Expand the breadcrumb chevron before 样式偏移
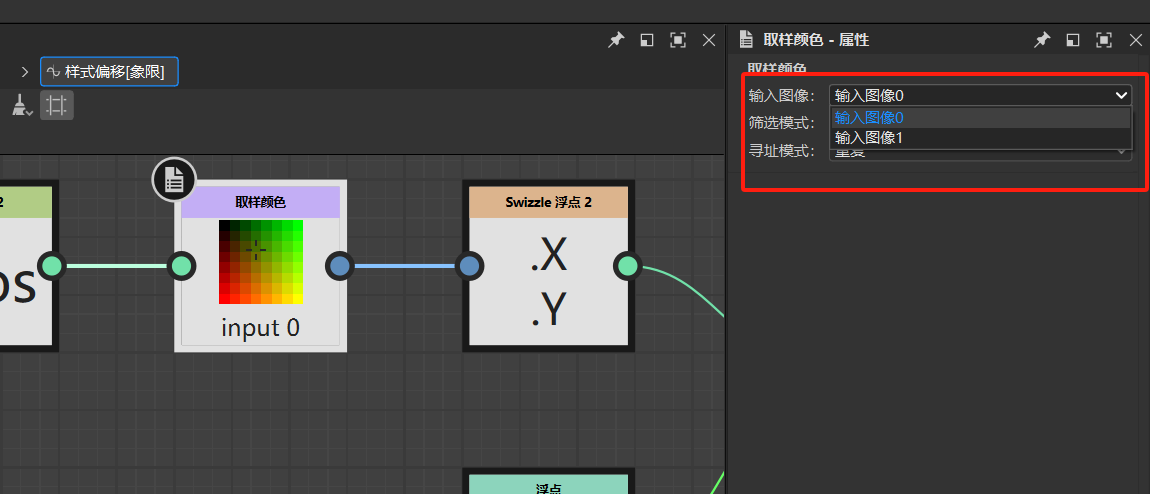 pos(25,72)
